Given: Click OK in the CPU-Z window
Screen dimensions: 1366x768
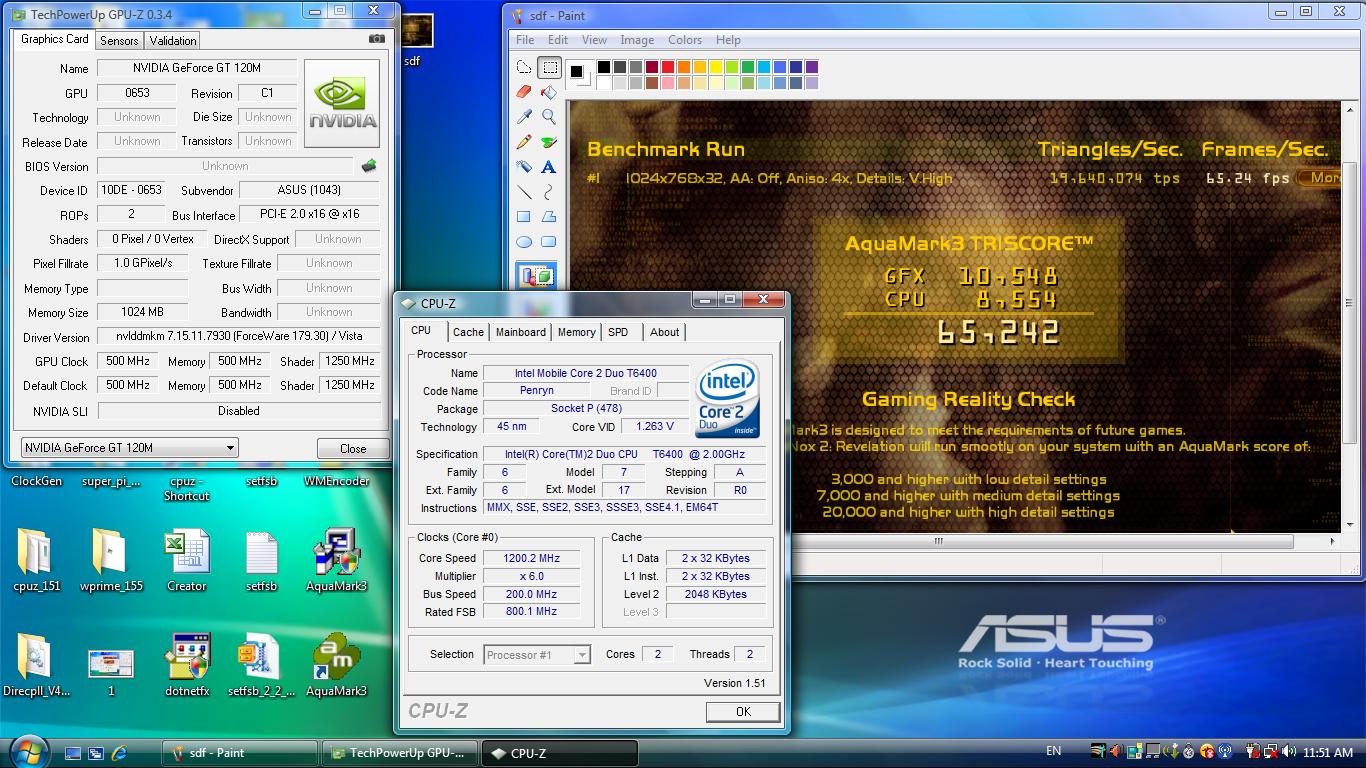Looking at the screenshot, I should (743, 712).
